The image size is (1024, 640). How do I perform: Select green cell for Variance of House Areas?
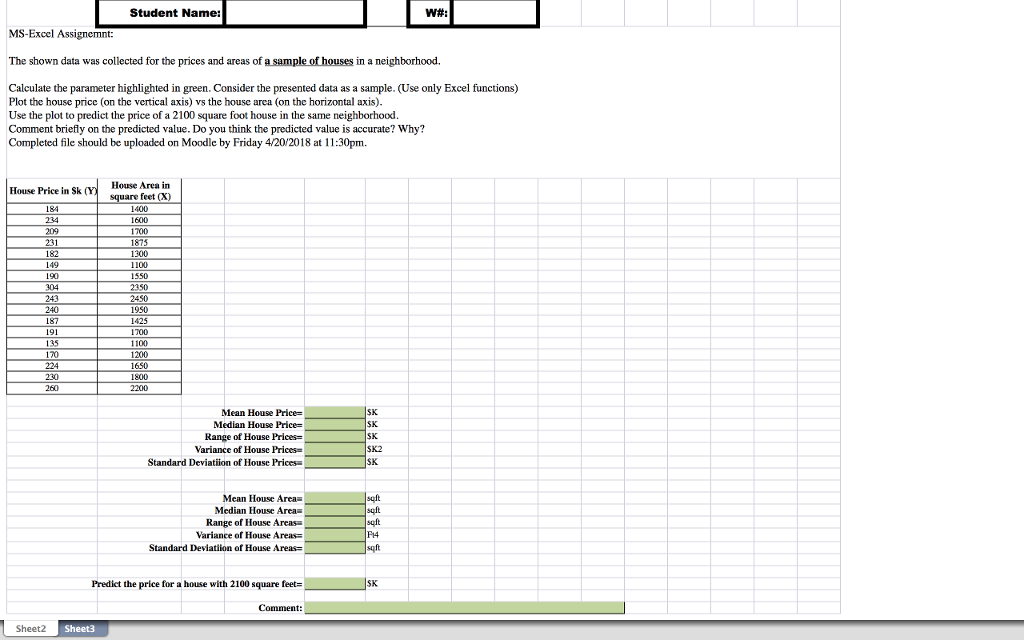[335, 535]
